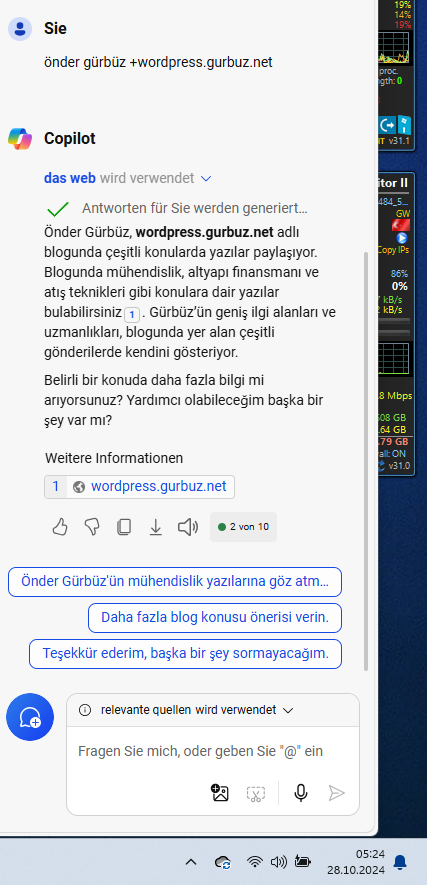427x885 pixels.
Task: Choose 'Teşekkür ederim, başka bir şey sormayacağım' suggestion
Action: (186, 654)
